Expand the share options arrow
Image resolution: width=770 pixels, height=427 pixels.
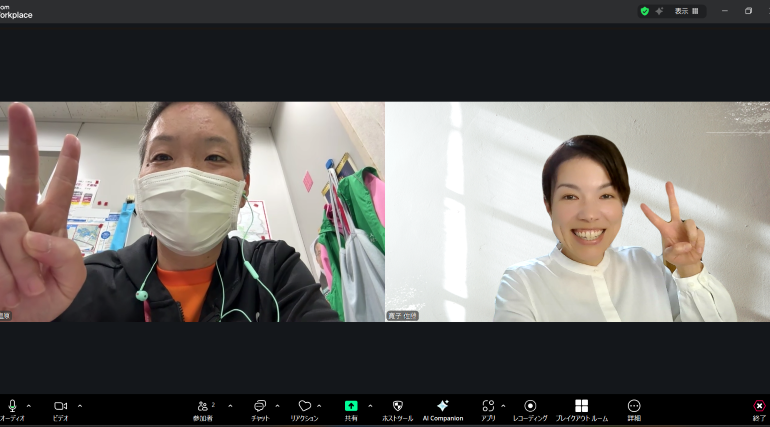coord(370,406)
